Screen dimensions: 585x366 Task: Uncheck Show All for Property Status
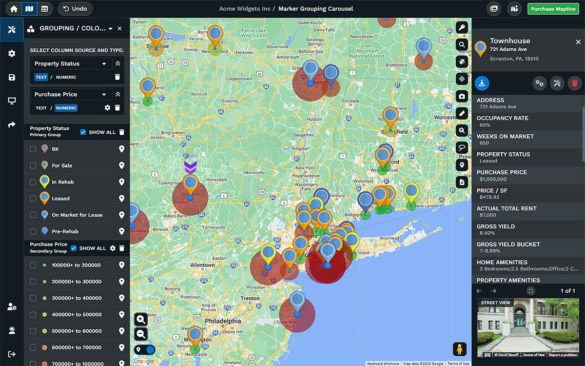[83, 132]
